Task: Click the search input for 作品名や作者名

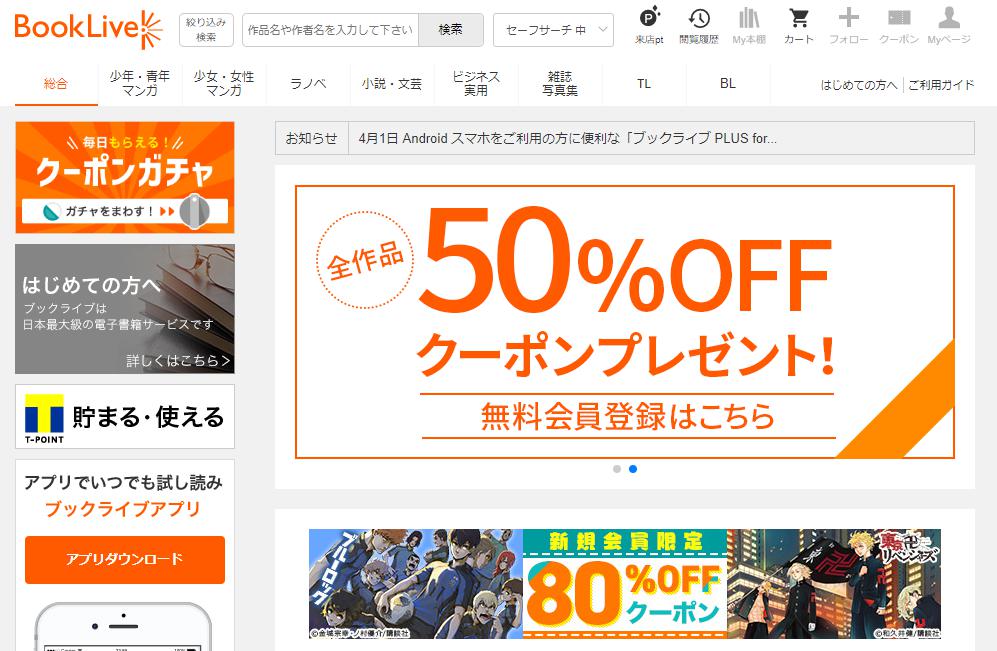Action: pos(330,30)
